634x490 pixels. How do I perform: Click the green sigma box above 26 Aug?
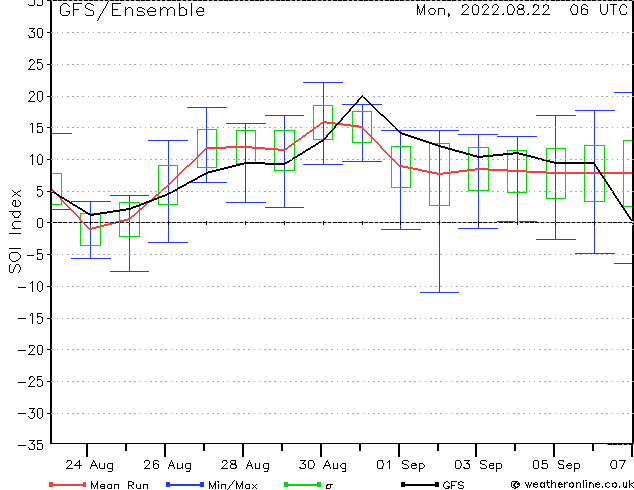pos(168,185)
